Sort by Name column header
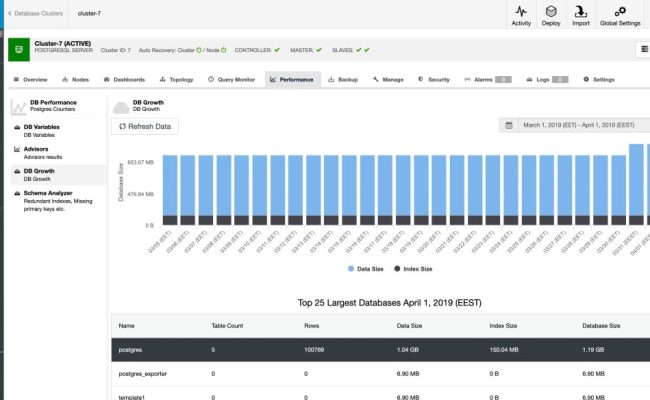Viewport: 650px width, 400px height. point(126,326)
